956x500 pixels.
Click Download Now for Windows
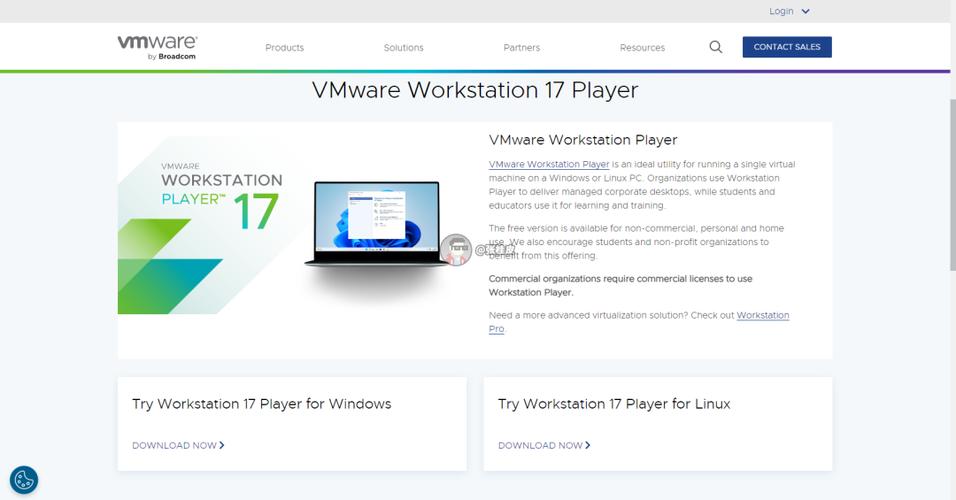click(178, 445)
